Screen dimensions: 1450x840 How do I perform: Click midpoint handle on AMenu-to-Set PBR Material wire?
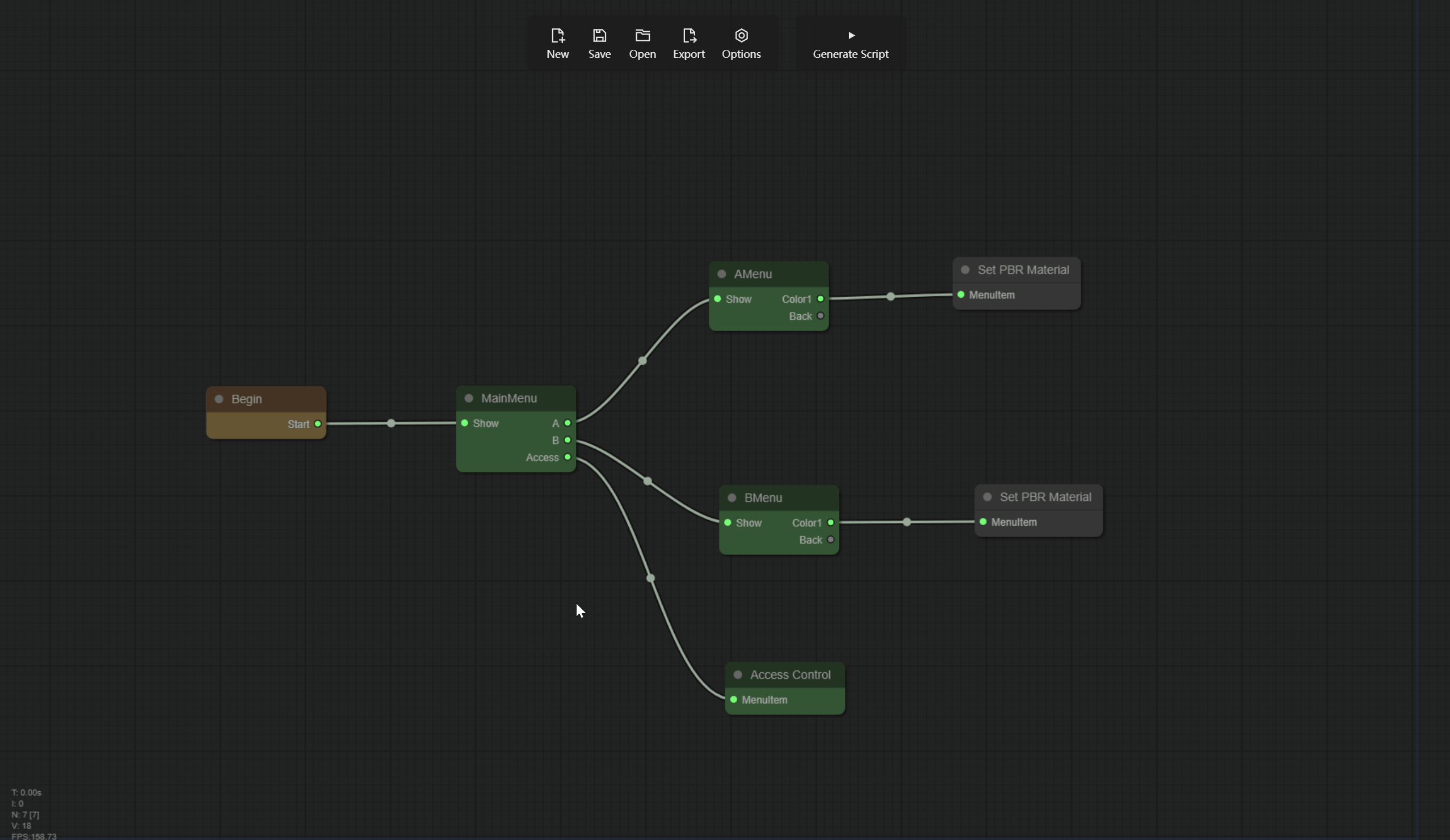coord(891,297)
